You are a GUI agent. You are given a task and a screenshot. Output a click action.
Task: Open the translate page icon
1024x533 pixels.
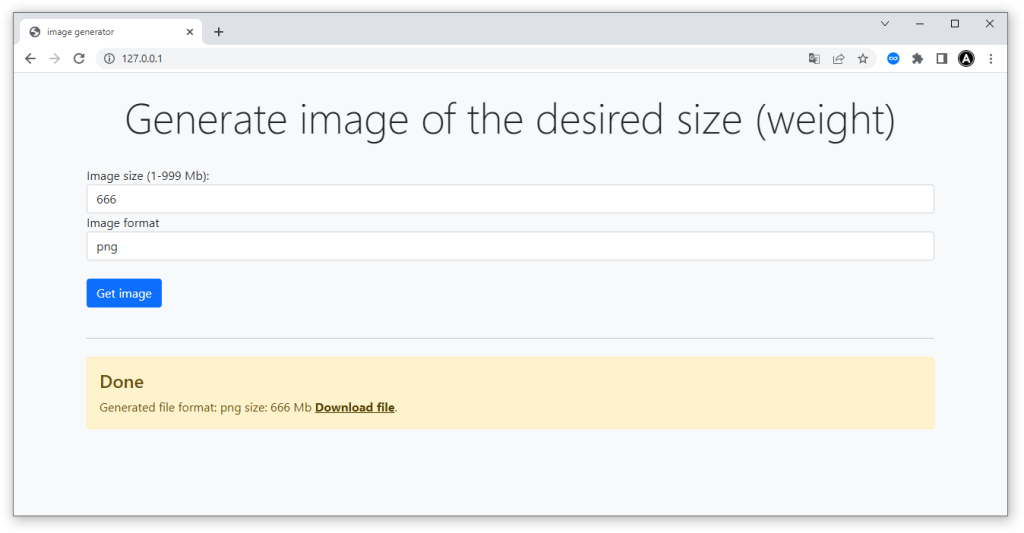tap(814, 59)
